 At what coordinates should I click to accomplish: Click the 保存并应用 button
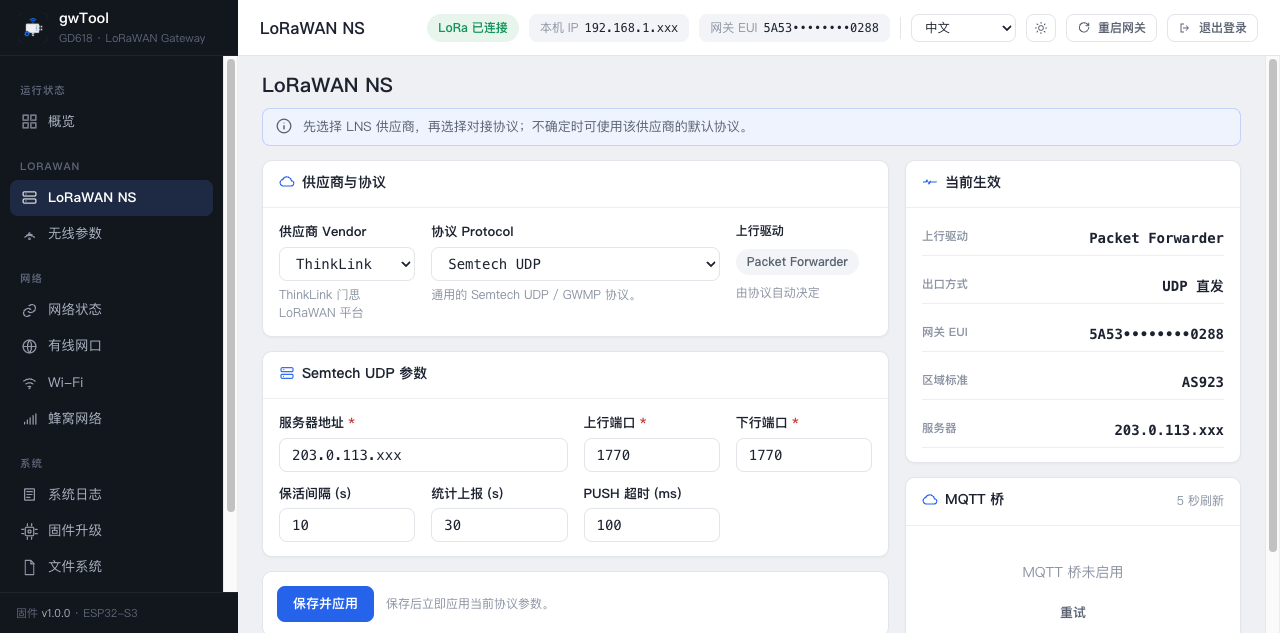325,604
